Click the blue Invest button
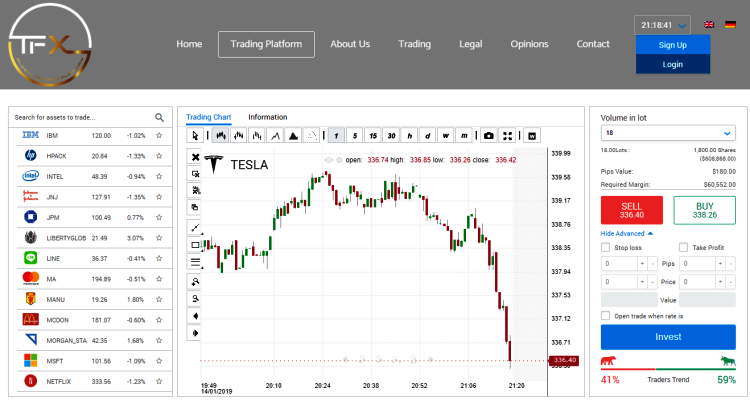The height and width of the screenshot is (400, 750). pyautogui.click(x=668, y=337)
